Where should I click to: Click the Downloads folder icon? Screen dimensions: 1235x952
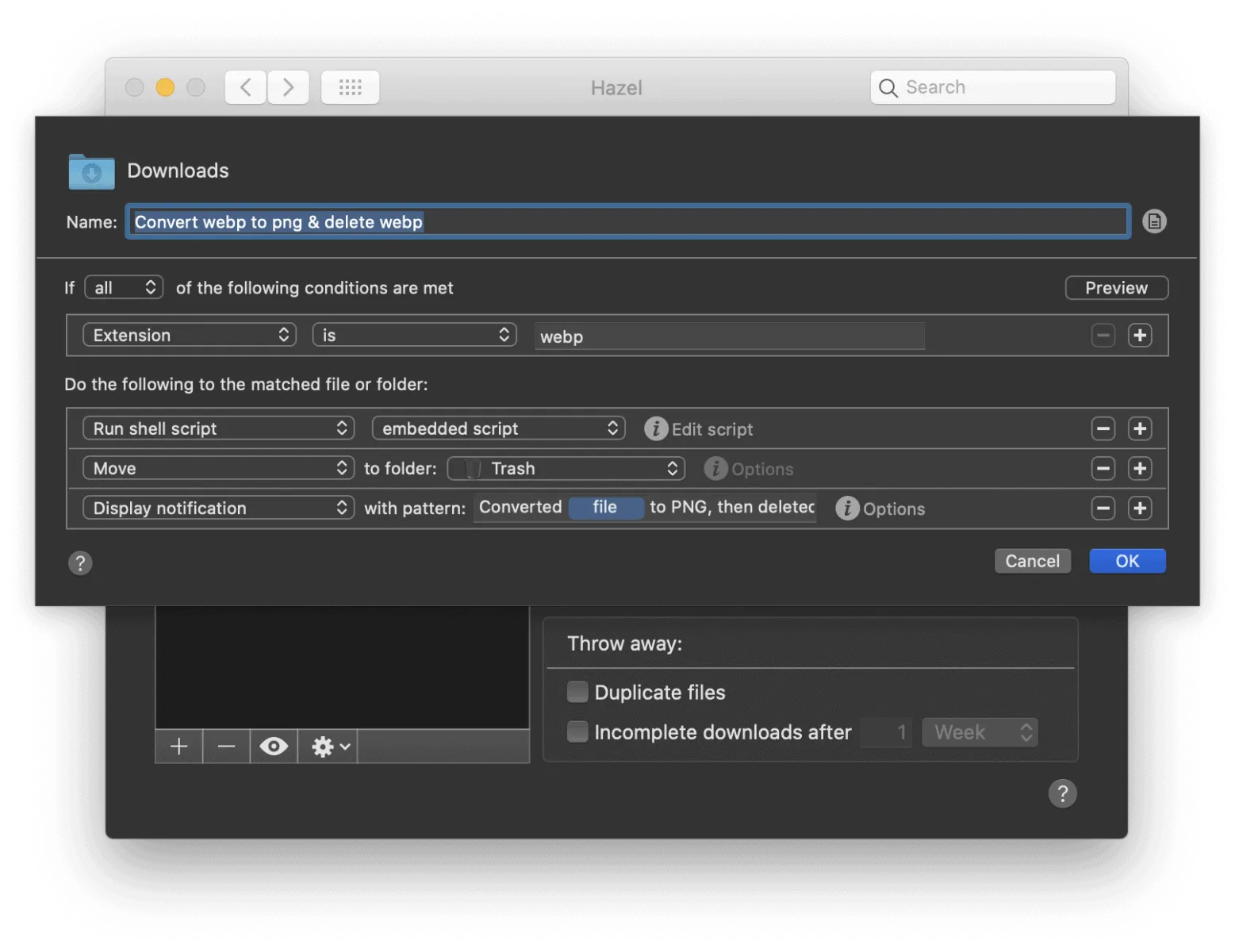(90, 171)
